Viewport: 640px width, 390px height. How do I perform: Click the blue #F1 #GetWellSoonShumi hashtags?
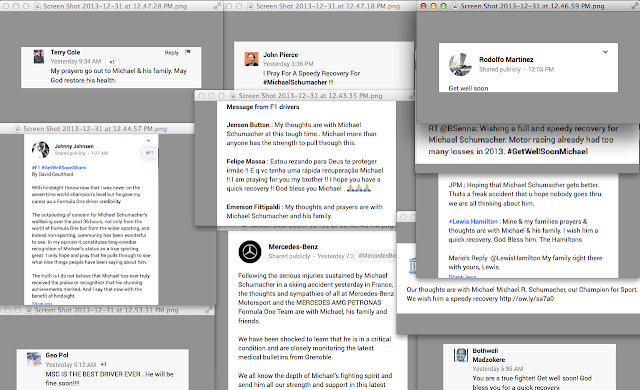[x=59, y=167]
